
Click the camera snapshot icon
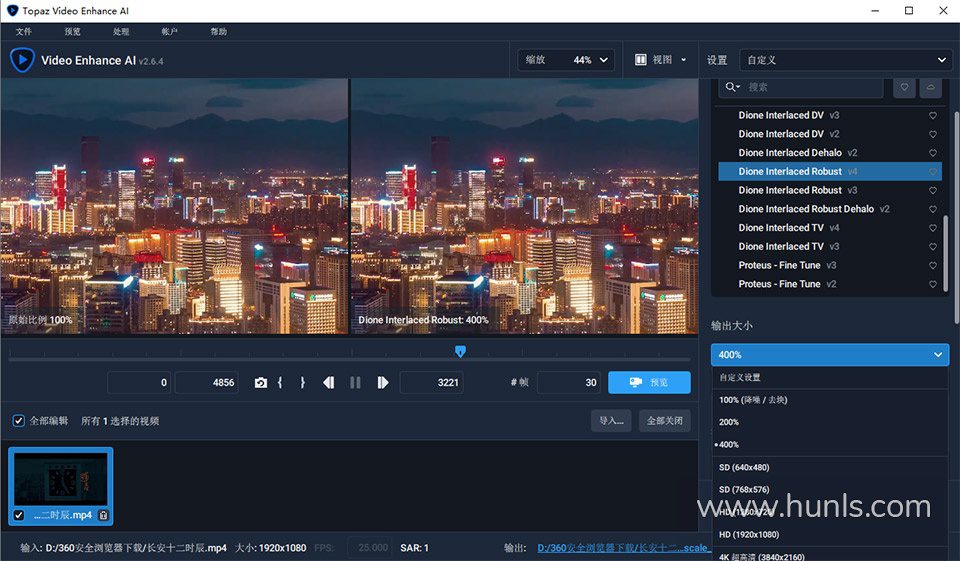tap(261, 383)
